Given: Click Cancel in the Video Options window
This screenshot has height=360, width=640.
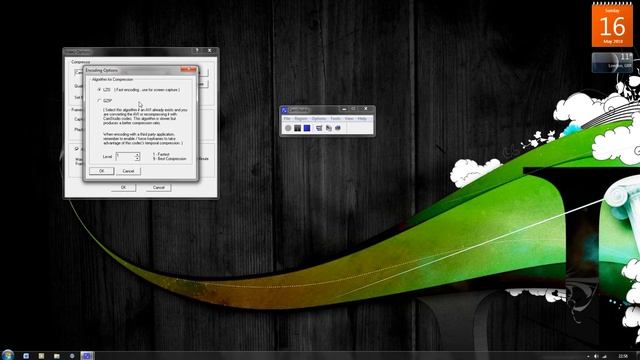Looking at the screenshot, I should pos(158,187).
